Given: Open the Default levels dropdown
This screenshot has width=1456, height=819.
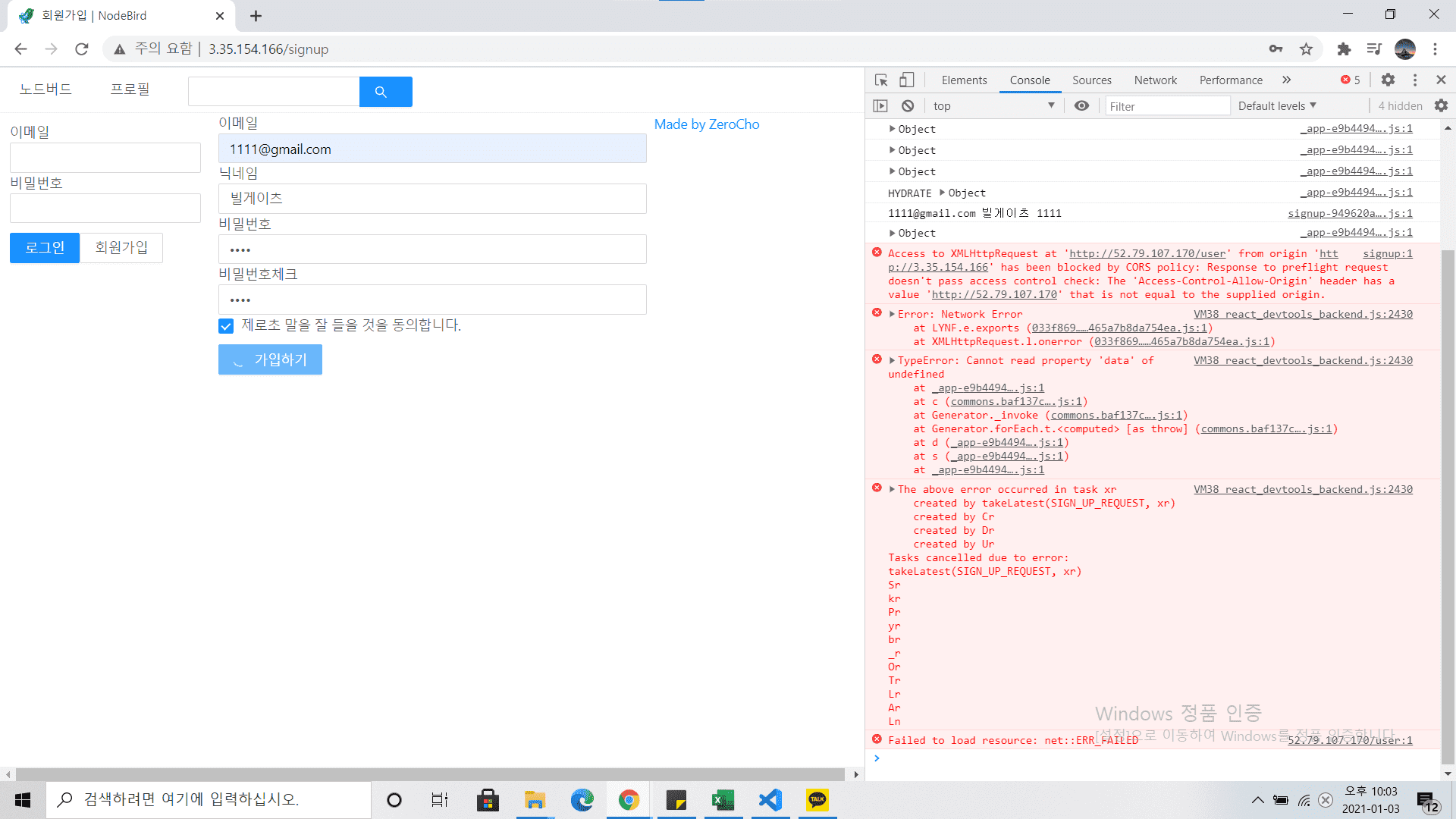Looking at the screenshot, I should click(1277, 105).
